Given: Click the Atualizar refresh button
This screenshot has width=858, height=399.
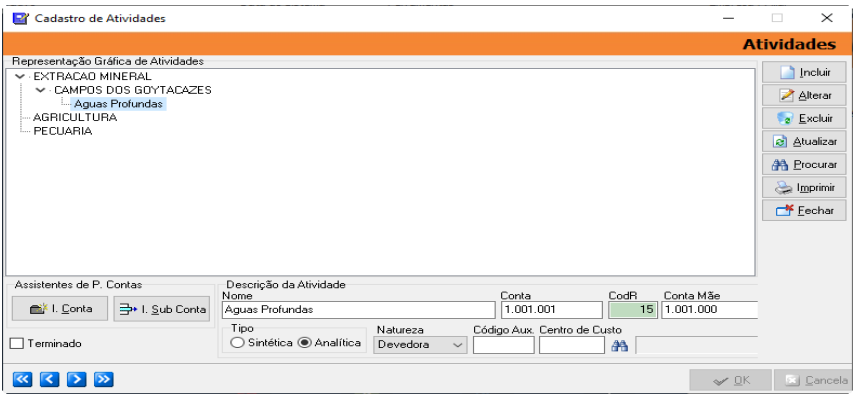Looking at the screenshot, I should tap(804, 141).
